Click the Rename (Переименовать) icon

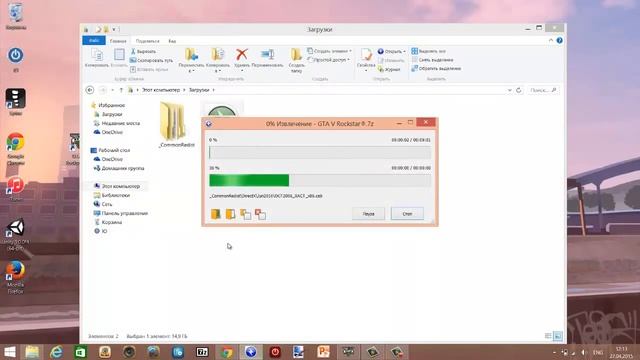pyautogui.click(x=267, y=54)
